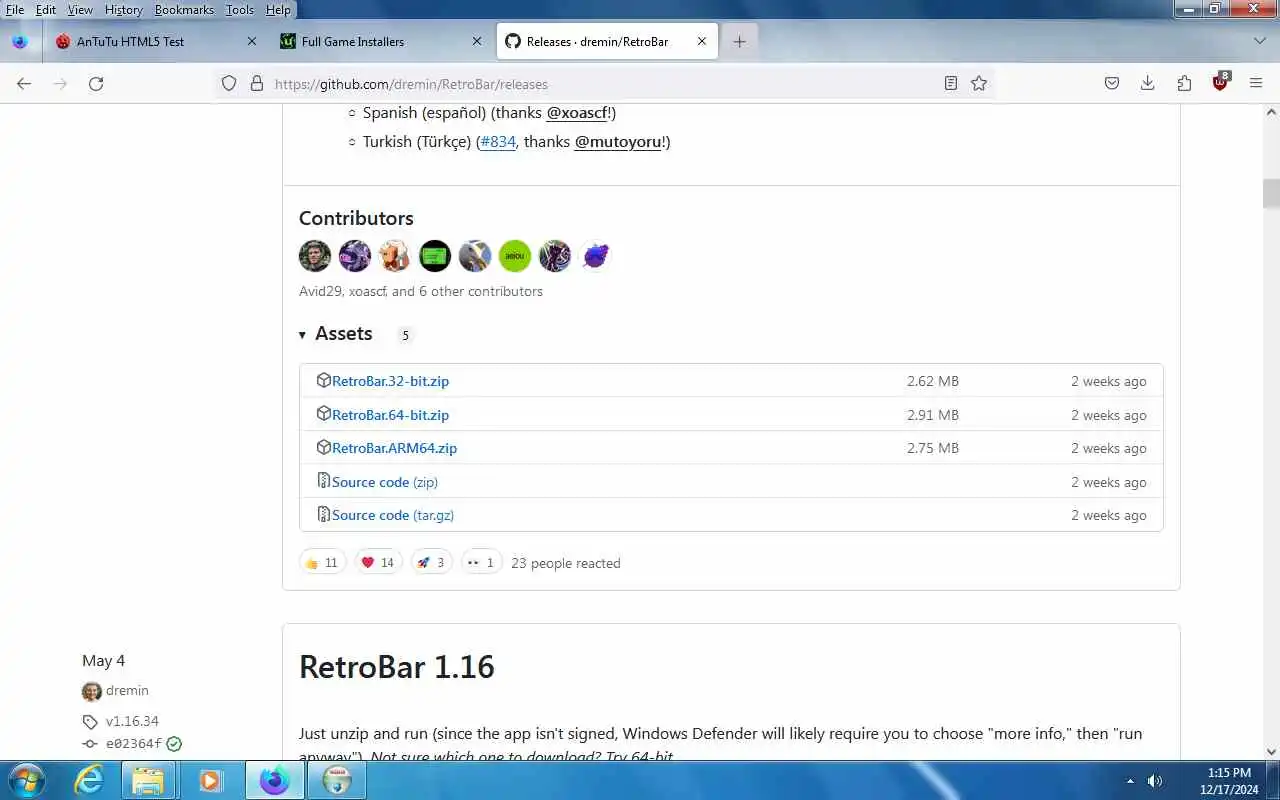Open Pocket save icon
The image size is (1280, 800).
[x=1112, y=84]
